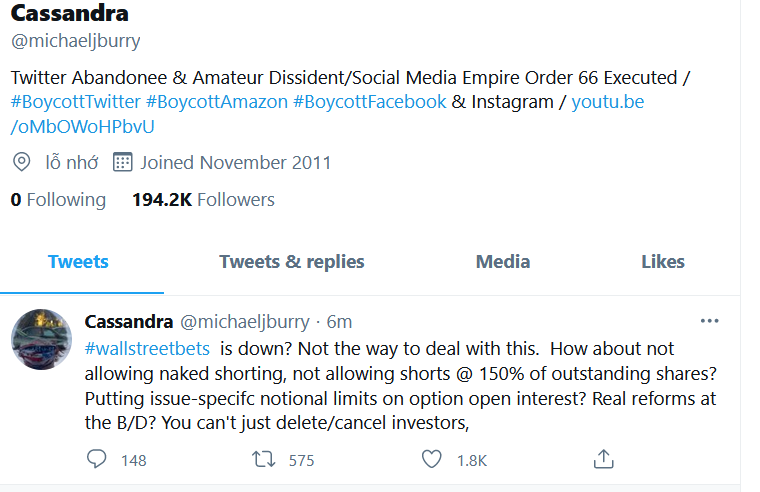Click the share tweet upload icon
760x492 pixels.
pyautogui.click(x=603, y=459)
